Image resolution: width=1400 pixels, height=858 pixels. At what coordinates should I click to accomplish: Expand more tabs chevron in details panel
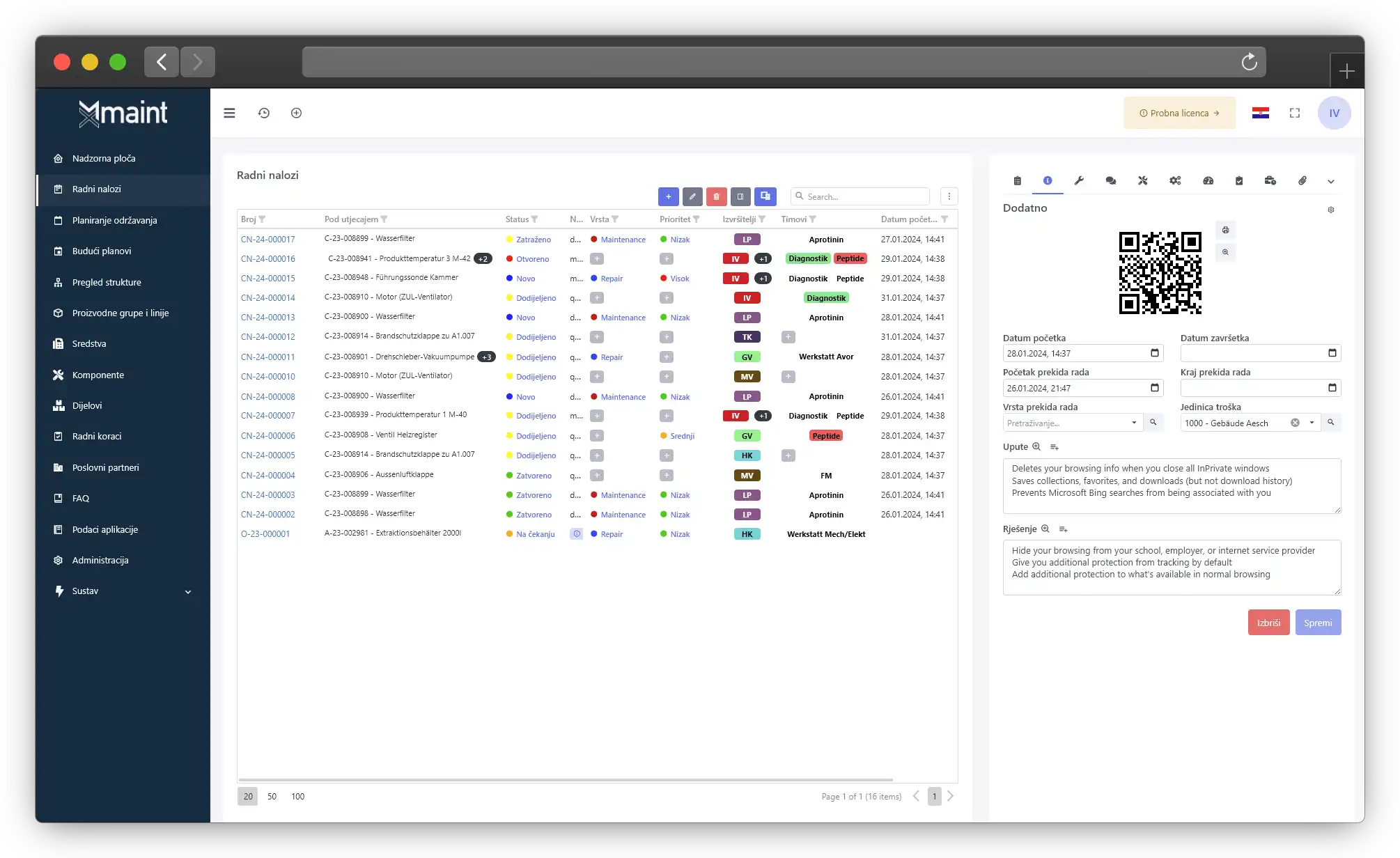point(1330,181)
